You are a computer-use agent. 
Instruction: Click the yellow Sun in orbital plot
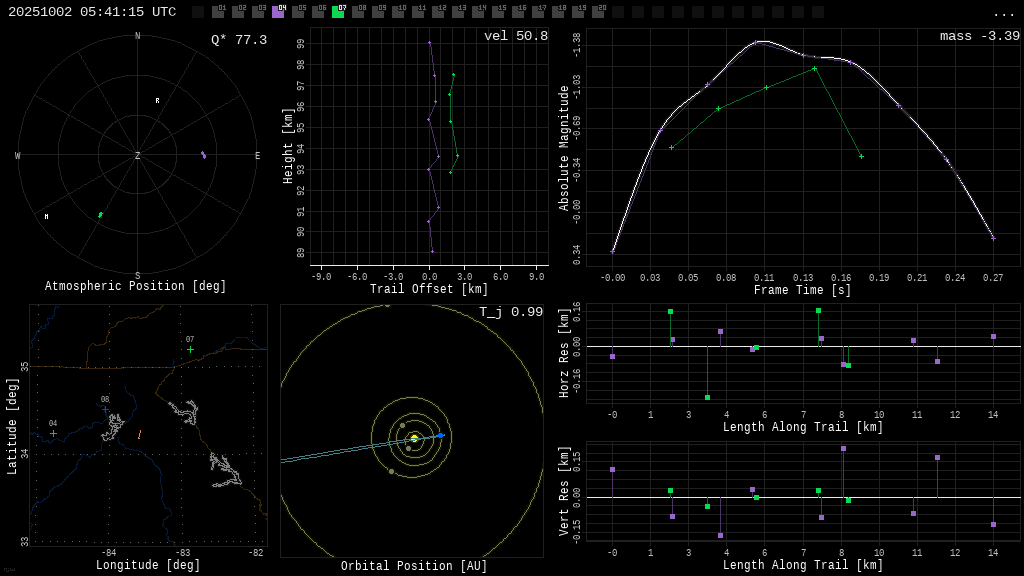(414, 438)
